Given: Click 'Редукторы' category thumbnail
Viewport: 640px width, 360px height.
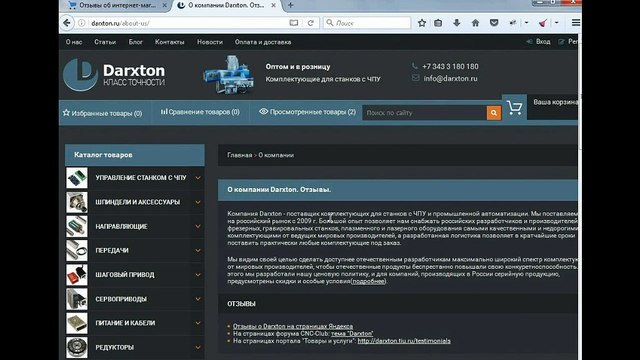Looking at the screenshot, I should 77,347.
